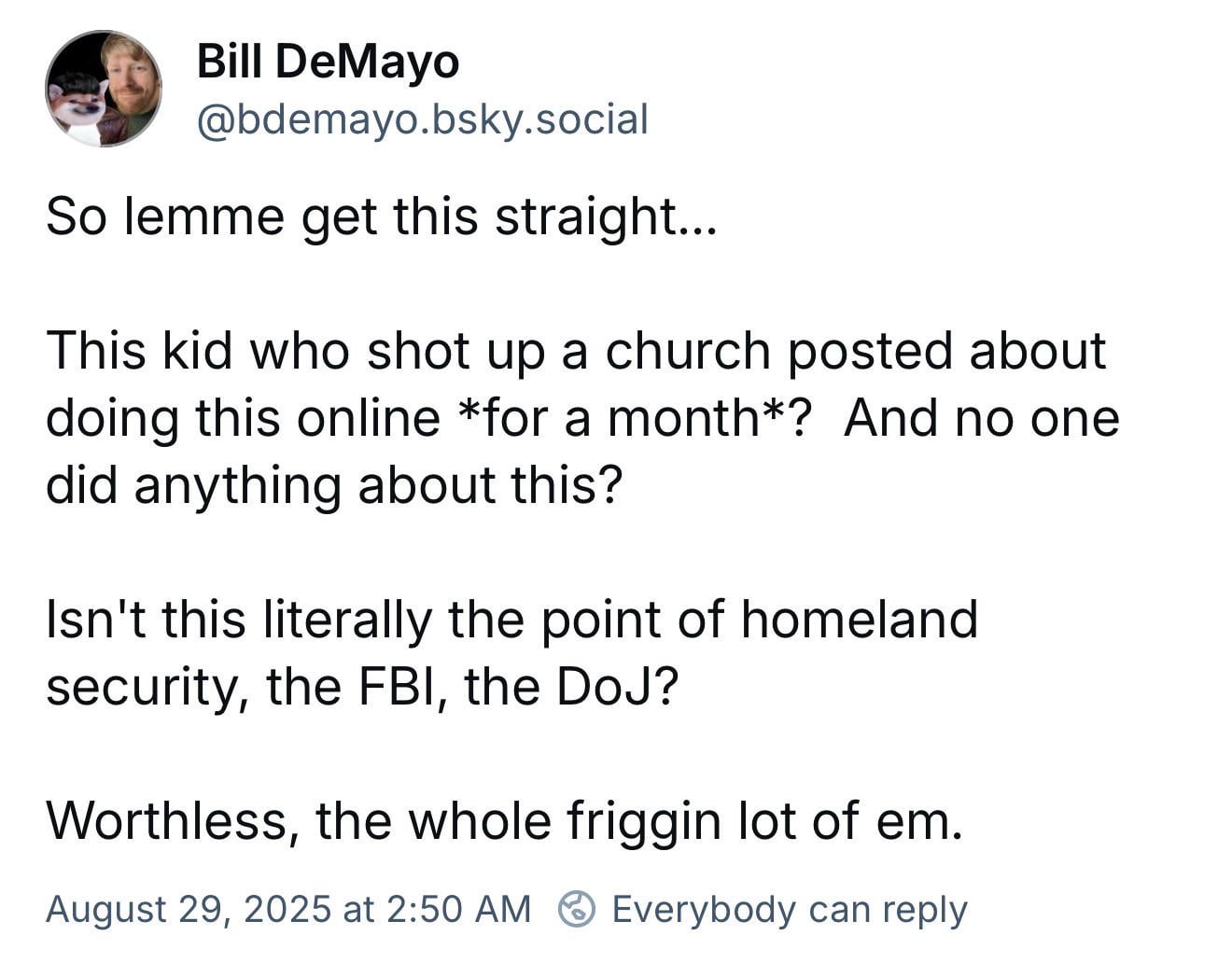Open Bill DeMayo's profile avatar
The height and width of the screenshot is (963, 1232).
[104, 89]
